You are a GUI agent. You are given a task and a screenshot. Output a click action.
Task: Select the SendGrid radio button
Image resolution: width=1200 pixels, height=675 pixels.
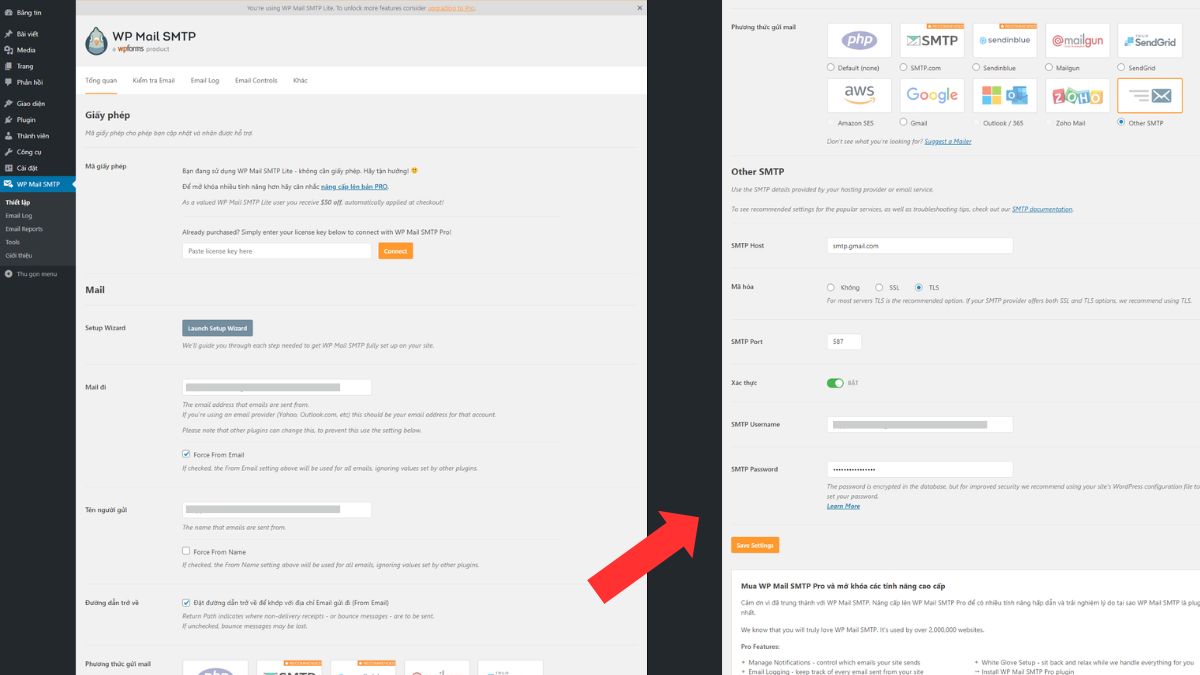click(x=1122, y=68)
